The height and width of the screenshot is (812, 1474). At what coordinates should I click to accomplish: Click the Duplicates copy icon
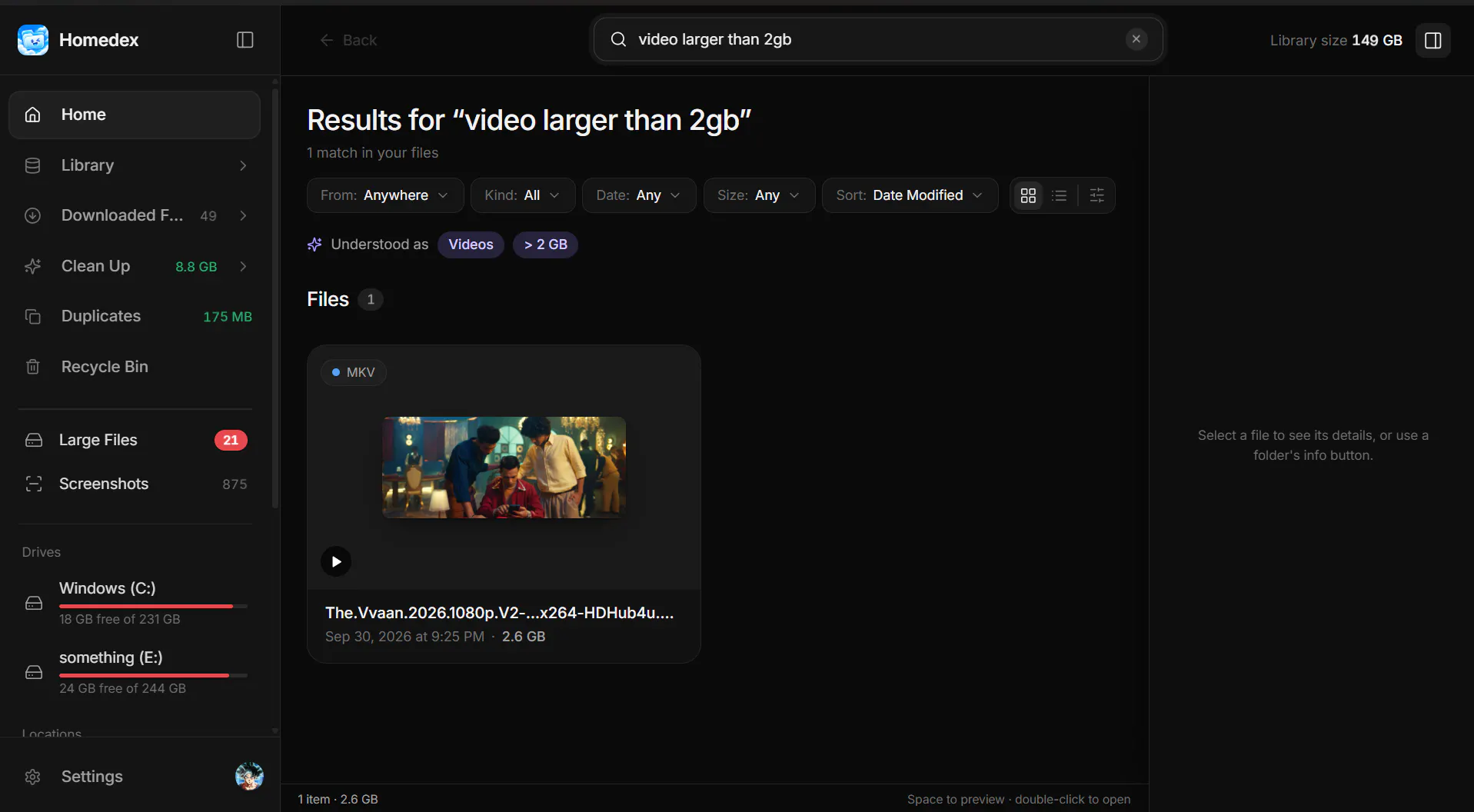[32, 316]
